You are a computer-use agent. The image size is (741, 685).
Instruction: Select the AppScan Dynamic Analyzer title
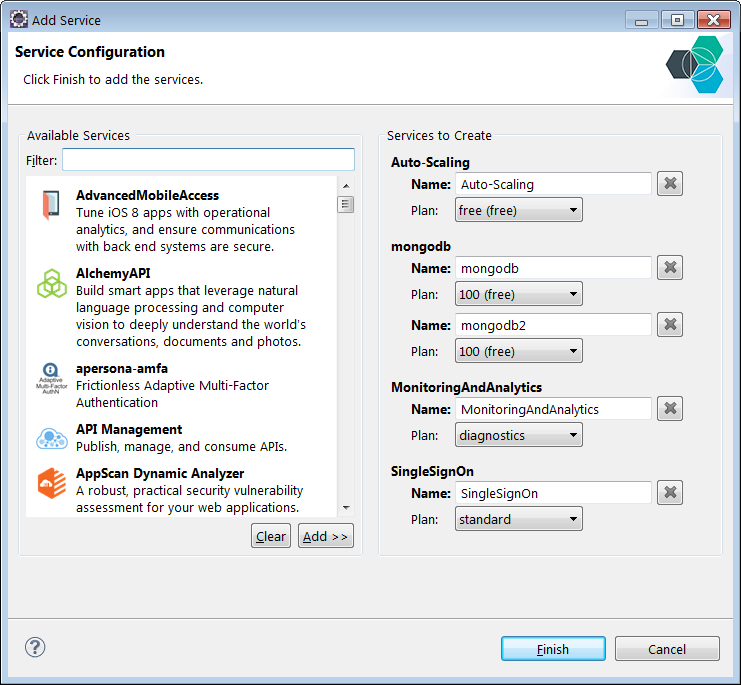(160, 473)
